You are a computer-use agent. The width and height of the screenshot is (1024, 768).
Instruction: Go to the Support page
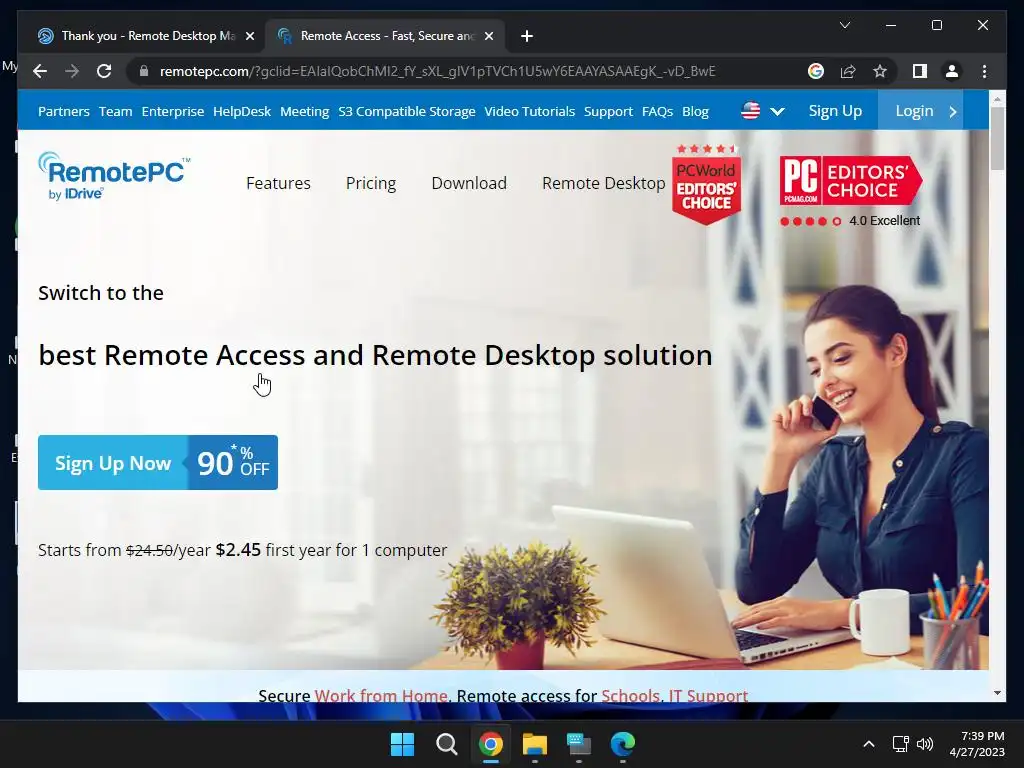608,112
